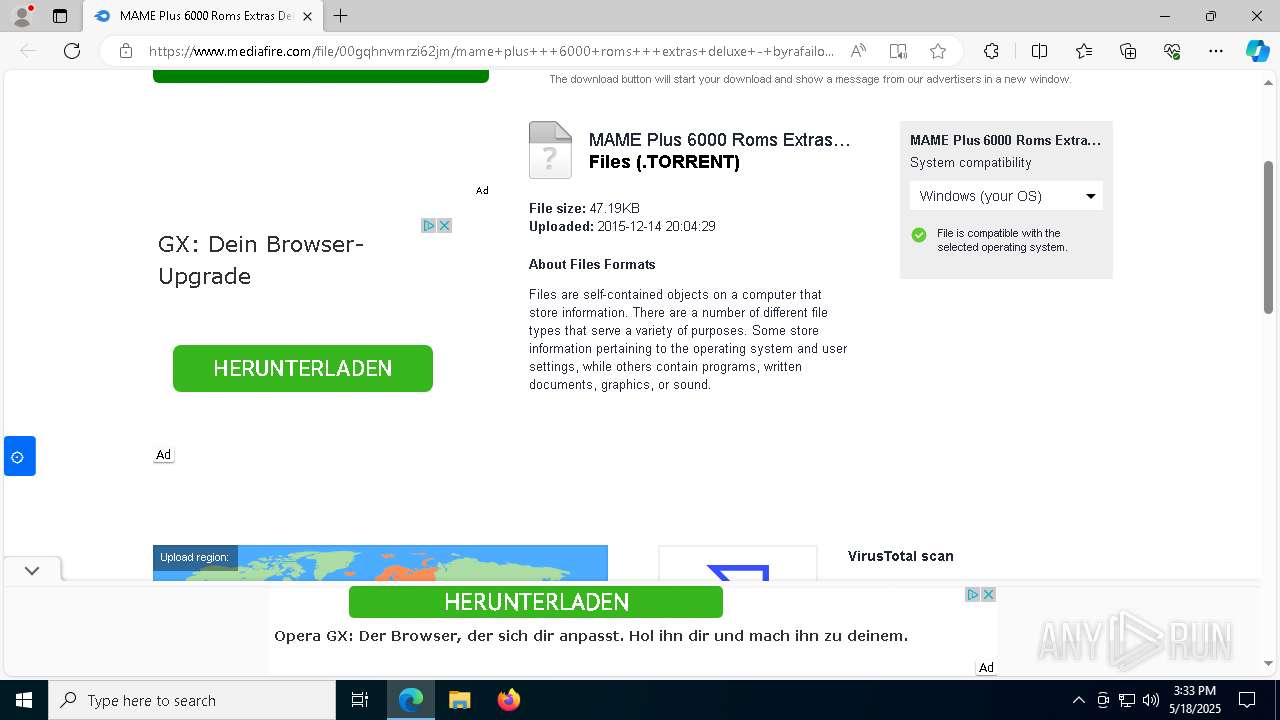Viewport: 1280px width, 720px height.
Task: Click the scrollbar down arrow
Action: click(x=1269, y=663)
